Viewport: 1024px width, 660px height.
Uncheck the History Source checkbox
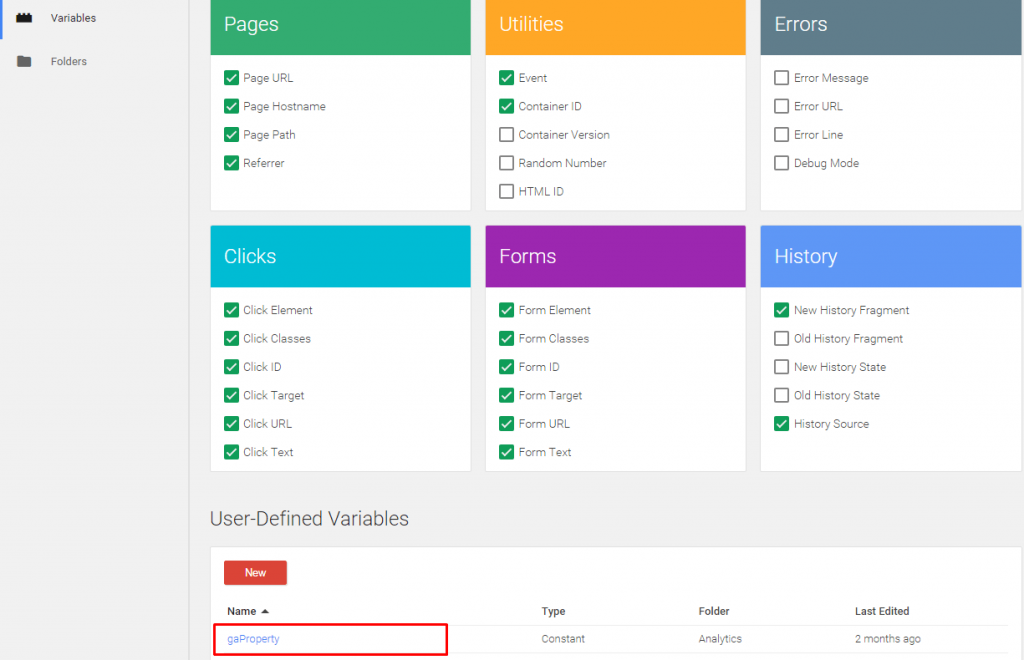coord(782,424)
